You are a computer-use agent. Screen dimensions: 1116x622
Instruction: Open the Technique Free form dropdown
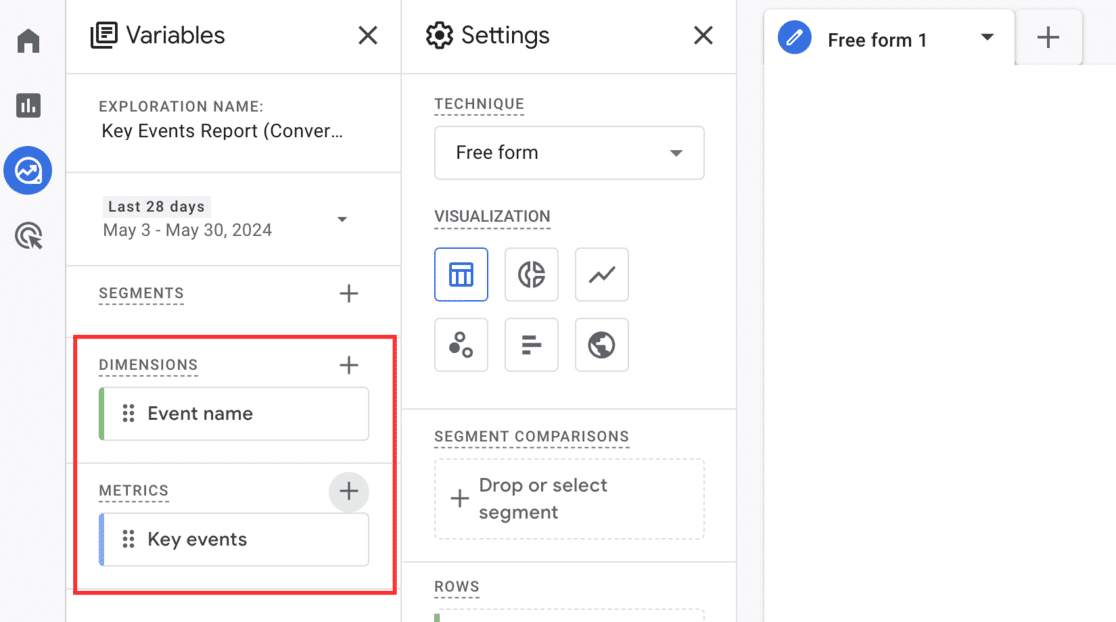click(569, 153)
